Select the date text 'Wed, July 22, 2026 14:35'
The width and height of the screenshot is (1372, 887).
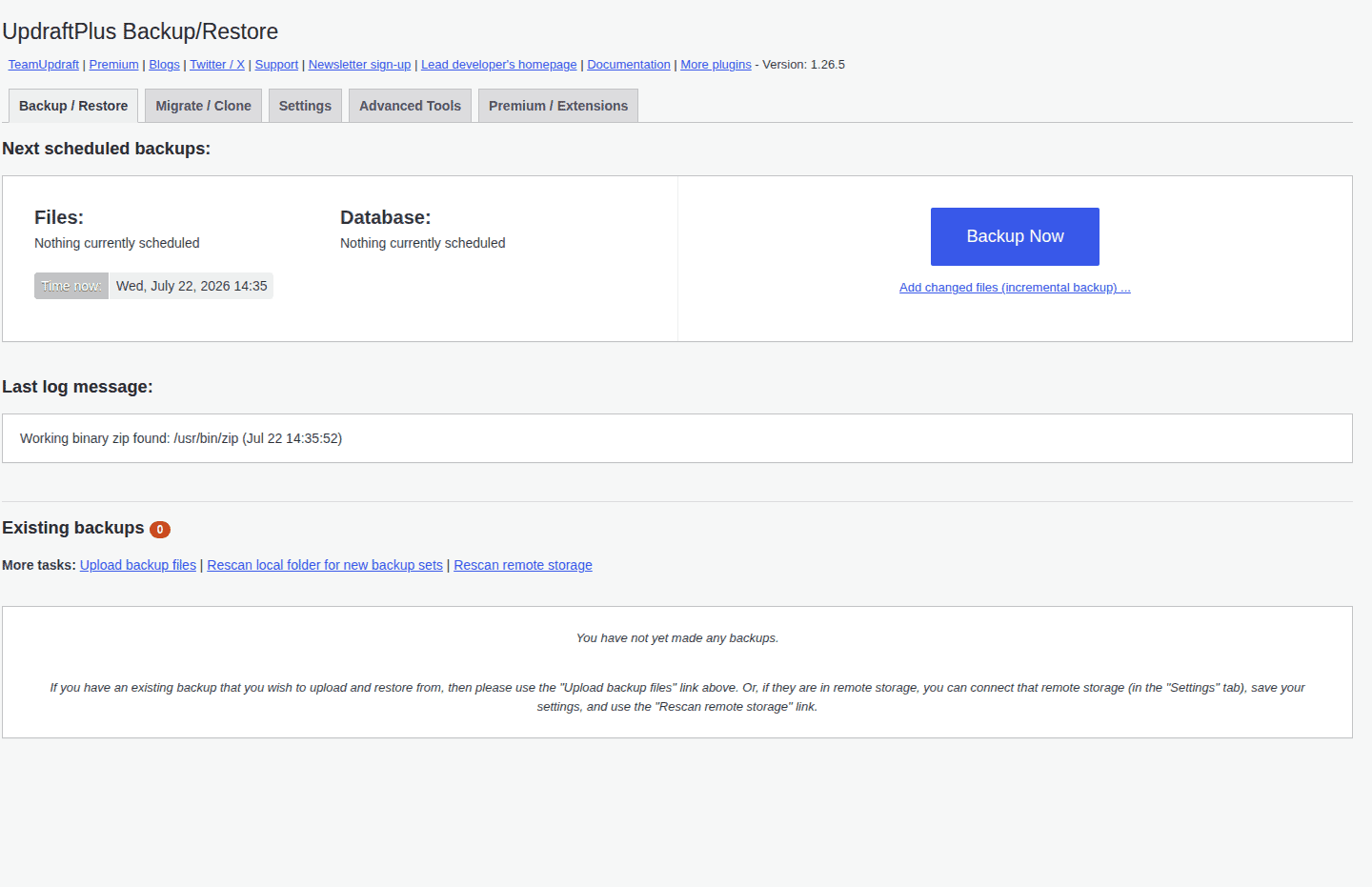tap(192, 286)
